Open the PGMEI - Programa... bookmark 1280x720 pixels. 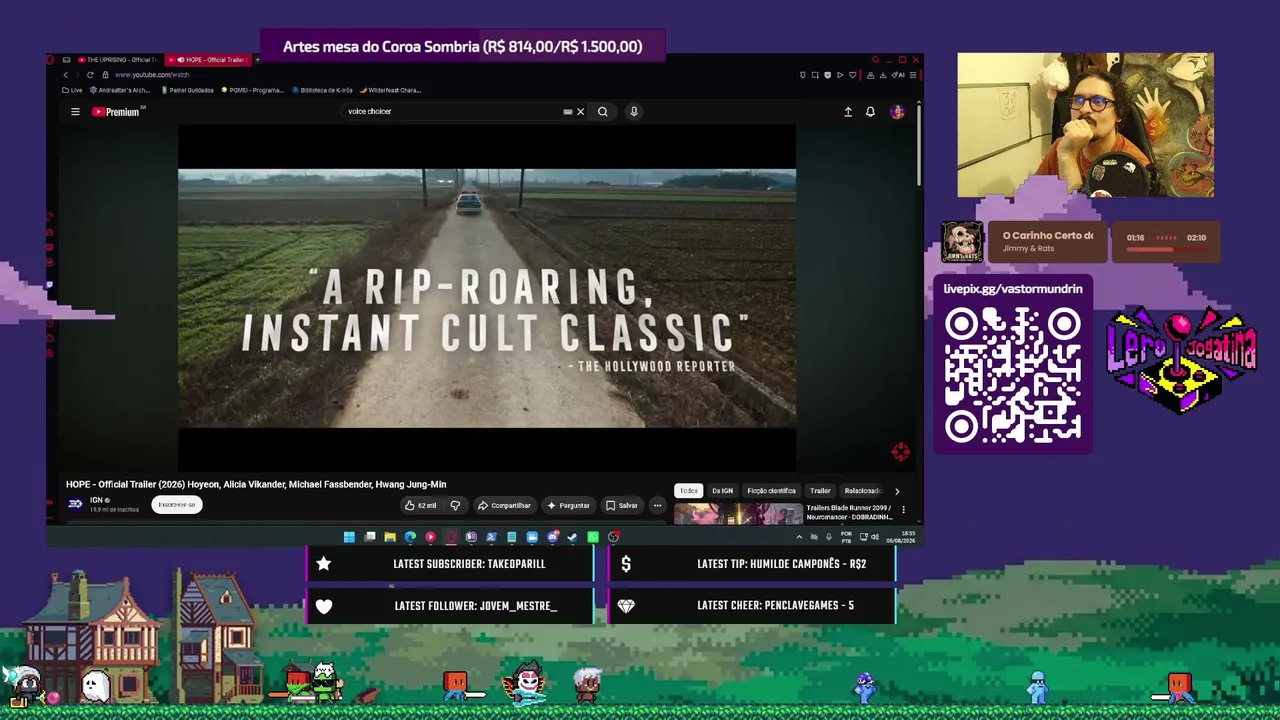pos(253,90)
